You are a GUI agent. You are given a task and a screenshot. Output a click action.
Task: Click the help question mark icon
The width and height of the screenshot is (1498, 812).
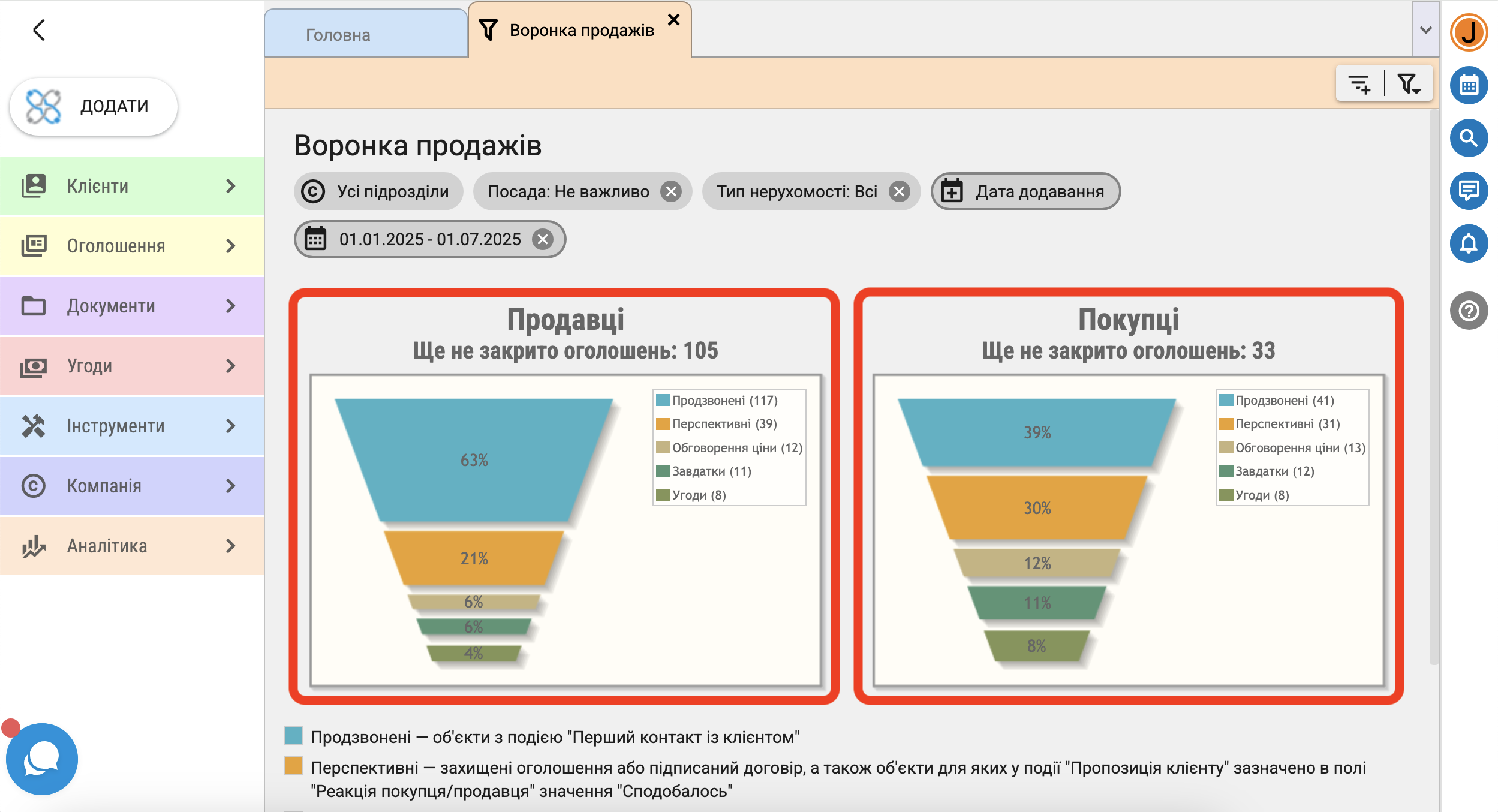click(1469, 311)
